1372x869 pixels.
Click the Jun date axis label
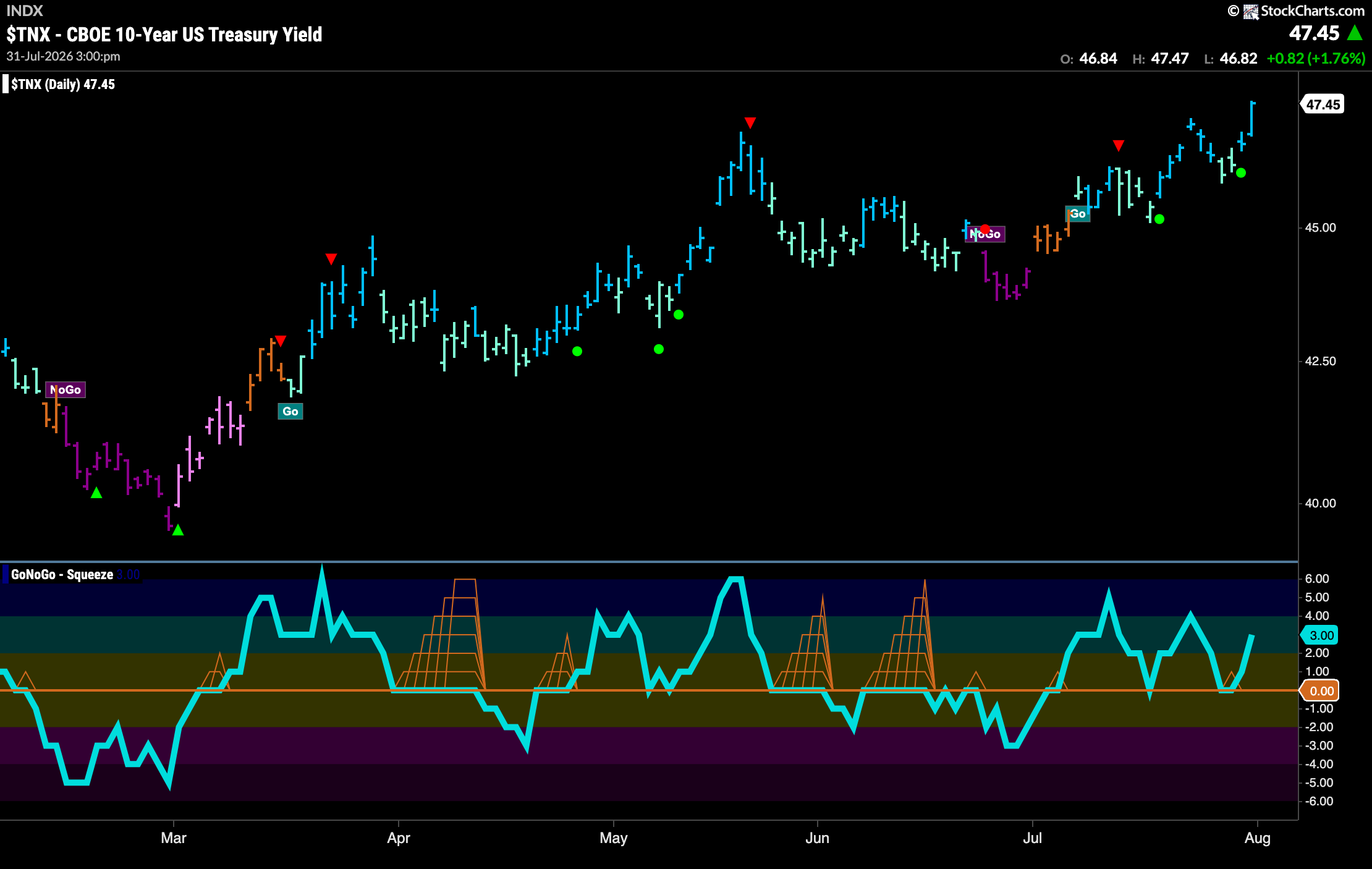818,838
